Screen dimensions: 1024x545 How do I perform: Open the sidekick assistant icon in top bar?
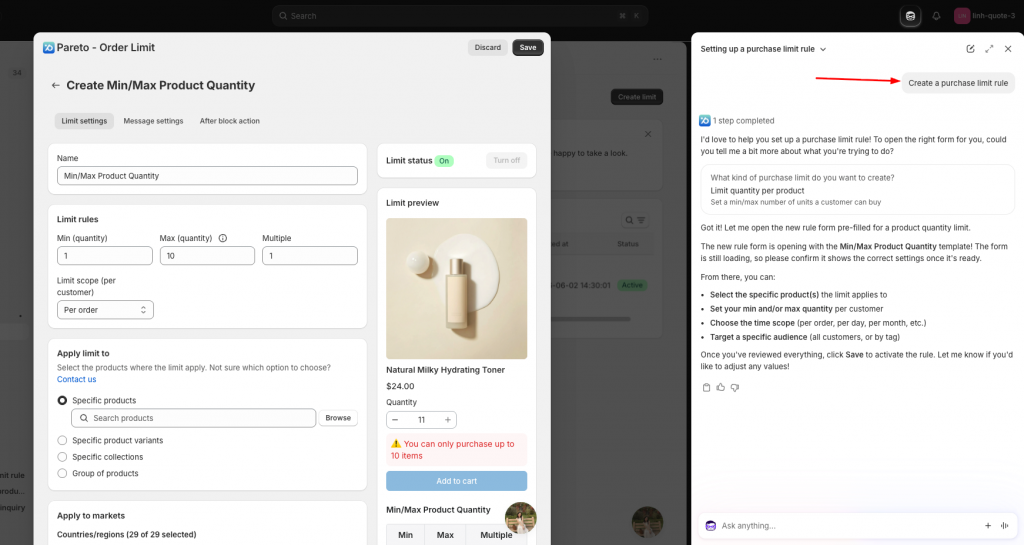[910, 16]
